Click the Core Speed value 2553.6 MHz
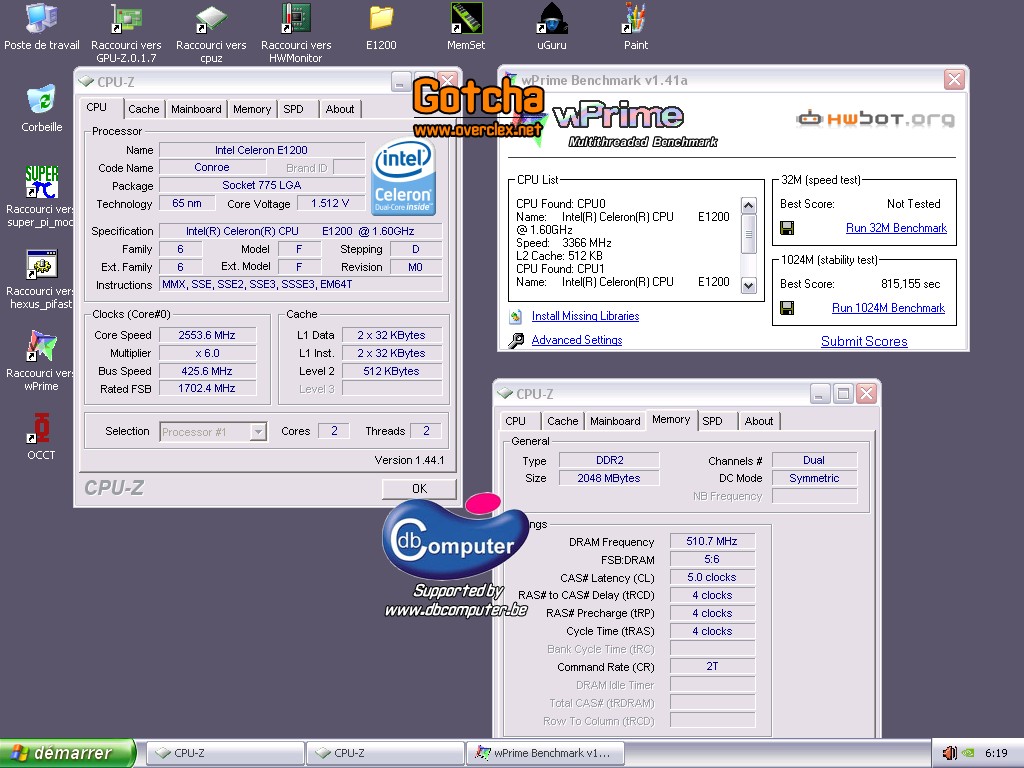The image size is (1024, 768). tap(207, 335)
